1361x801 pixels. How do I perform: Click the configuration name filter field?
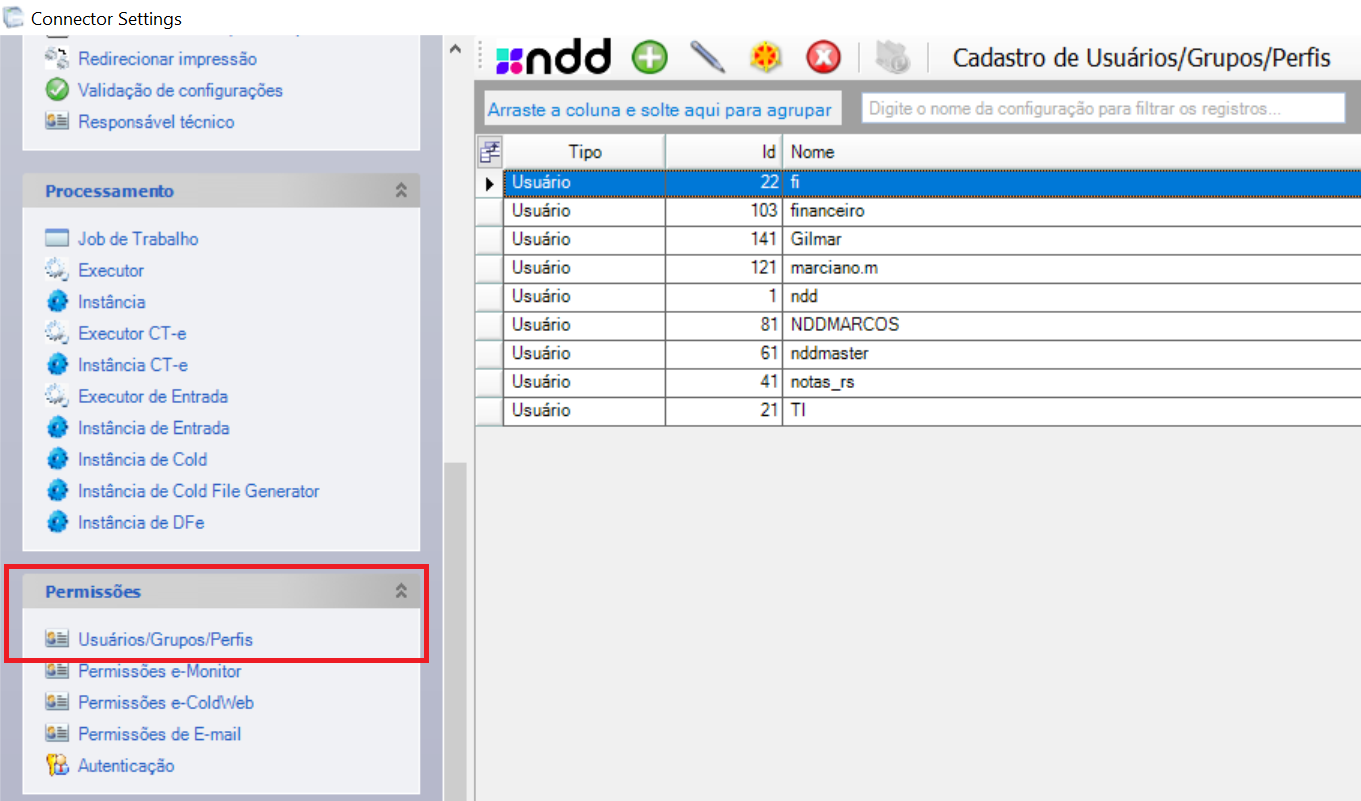coord(1103,108)
